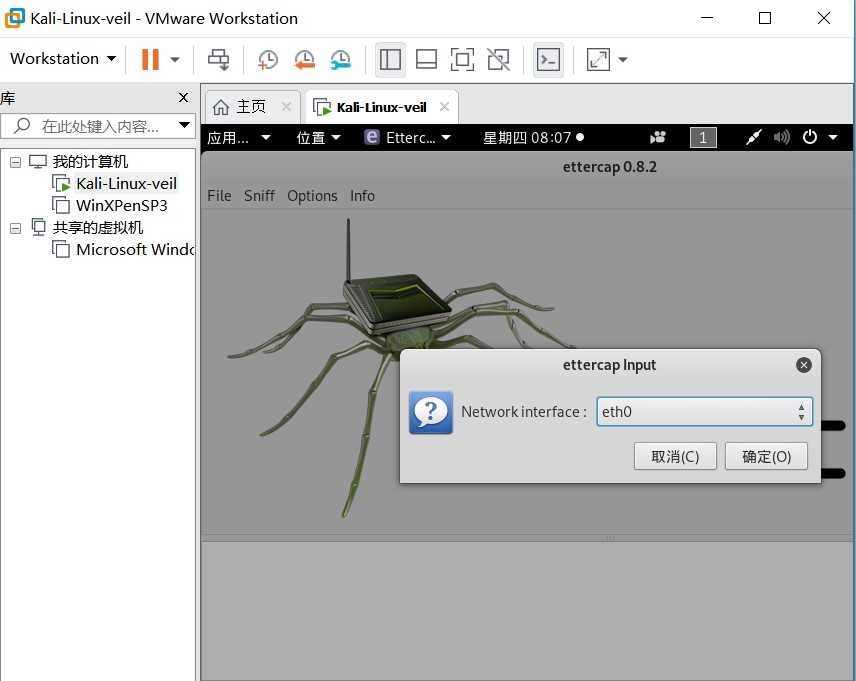
Task: Open the dropdown next to pause button
Action: [x=175, y=59]
